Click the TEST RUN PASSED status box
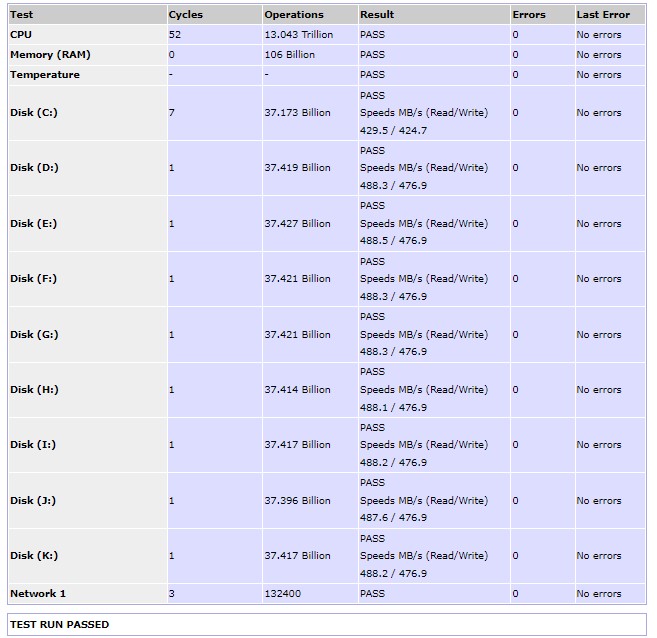The image size is (657, 638). point(327,625)
